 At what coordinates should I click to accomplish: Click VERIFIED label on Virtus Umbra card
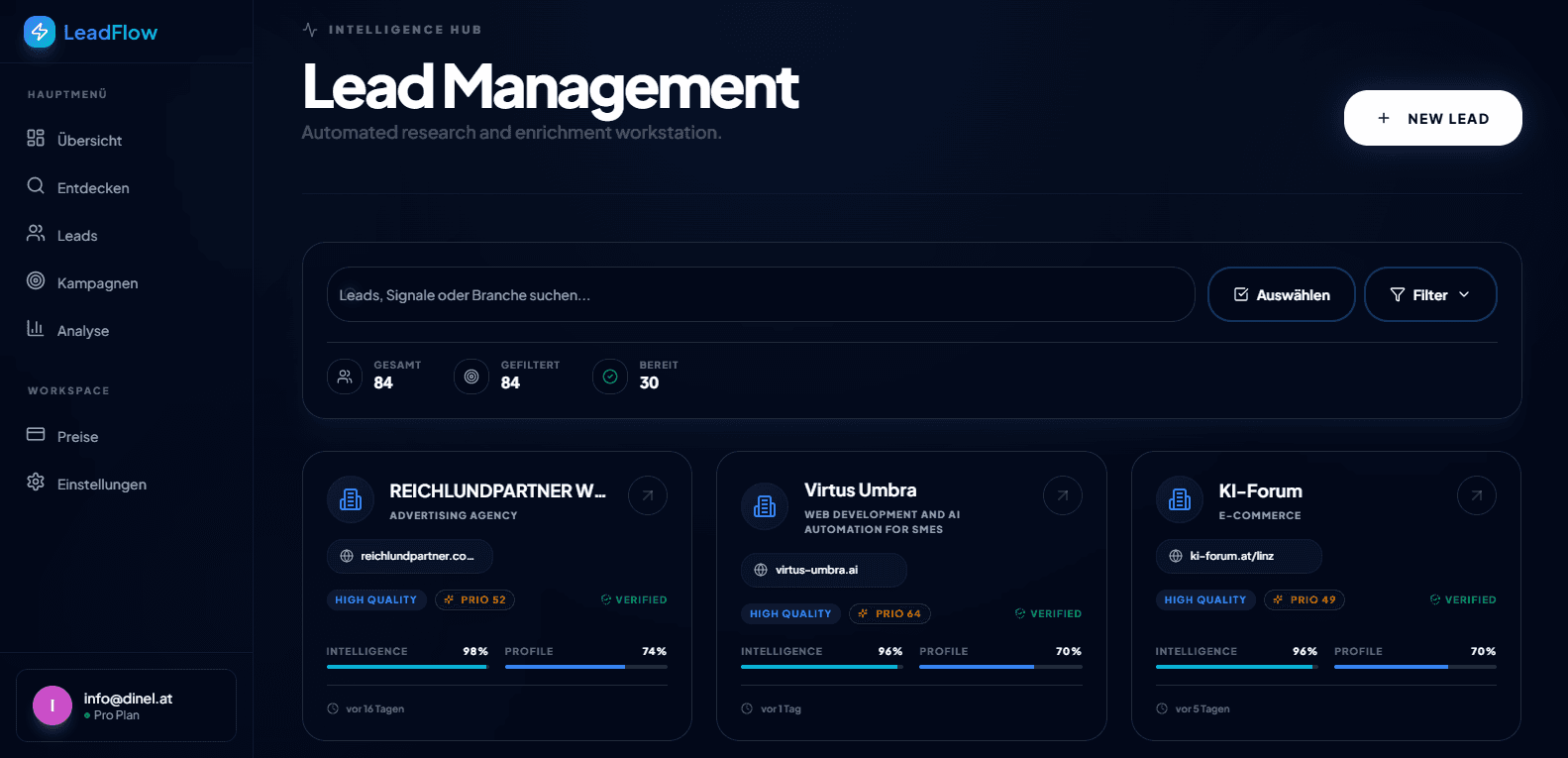pyautogui.click(x=1049, y=613)
